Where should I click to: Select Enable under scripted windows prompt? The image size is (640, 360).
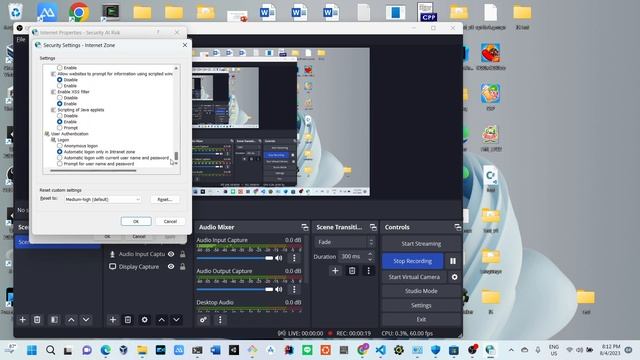pyautogui.click(x=60, y=86)
